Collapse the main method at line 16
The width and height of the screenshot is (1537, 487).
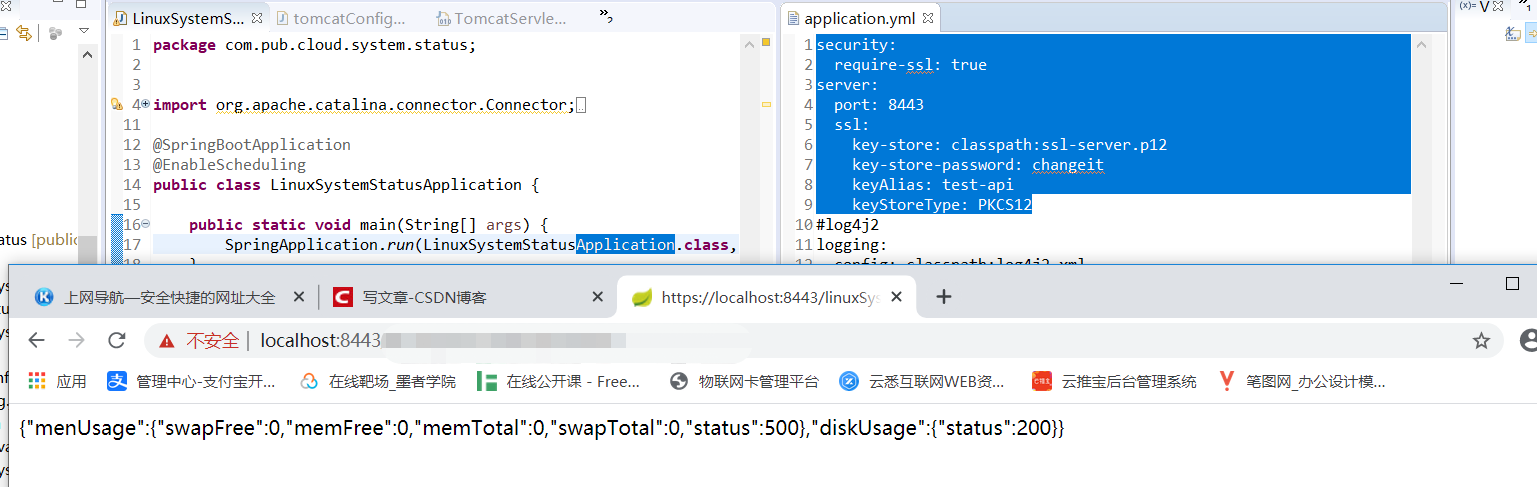click(145, 224)
